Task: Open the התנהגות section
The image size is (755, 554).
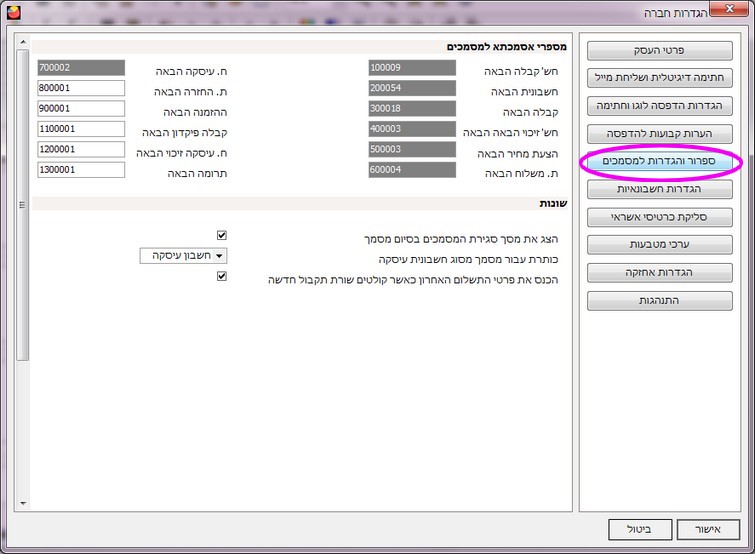Action: point(660,300)
